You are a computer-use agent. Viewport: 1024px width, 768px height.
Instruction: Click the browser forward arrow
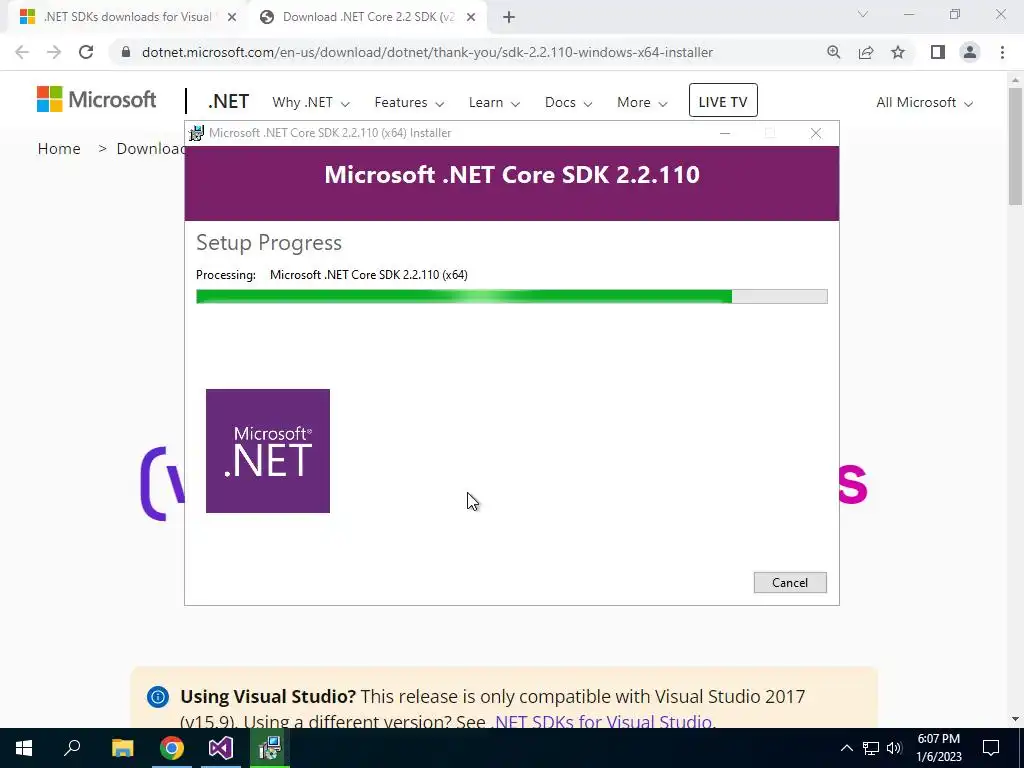54,52
